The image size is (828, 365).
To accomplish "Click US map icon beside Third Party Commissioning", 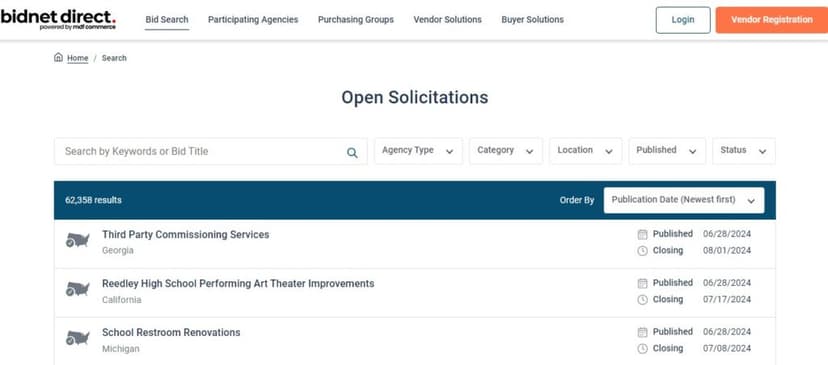I will (78, 240).
